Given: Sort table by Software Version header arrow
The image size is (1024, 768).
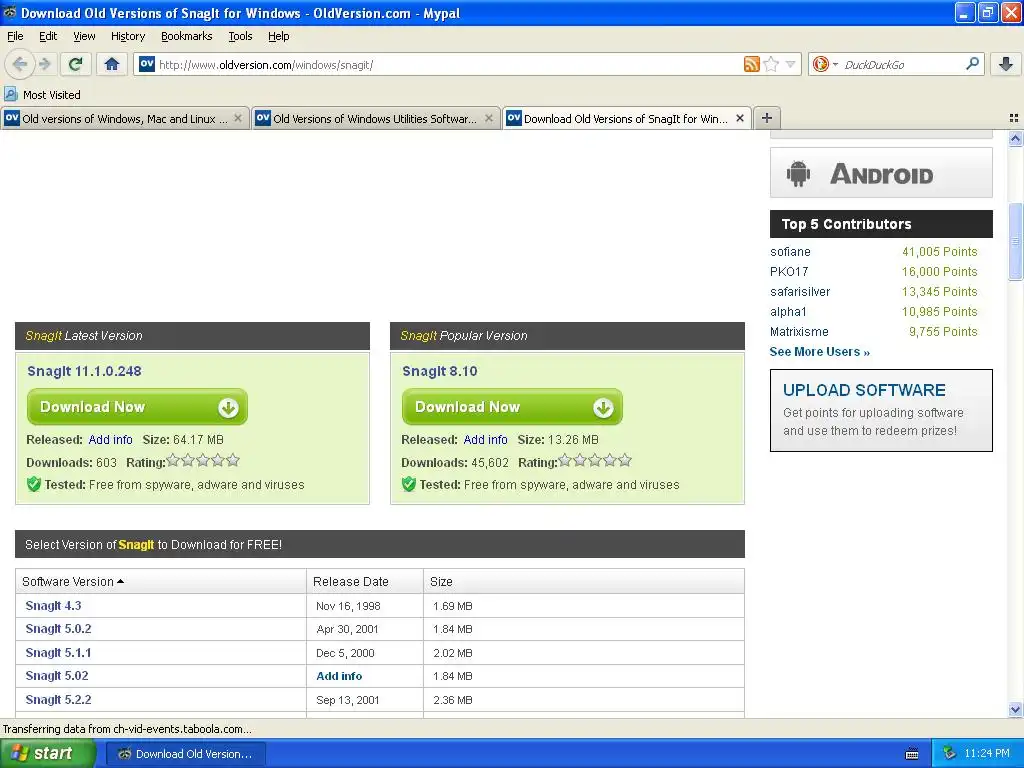Looking at the screenshot, I should tap(120, 581).
